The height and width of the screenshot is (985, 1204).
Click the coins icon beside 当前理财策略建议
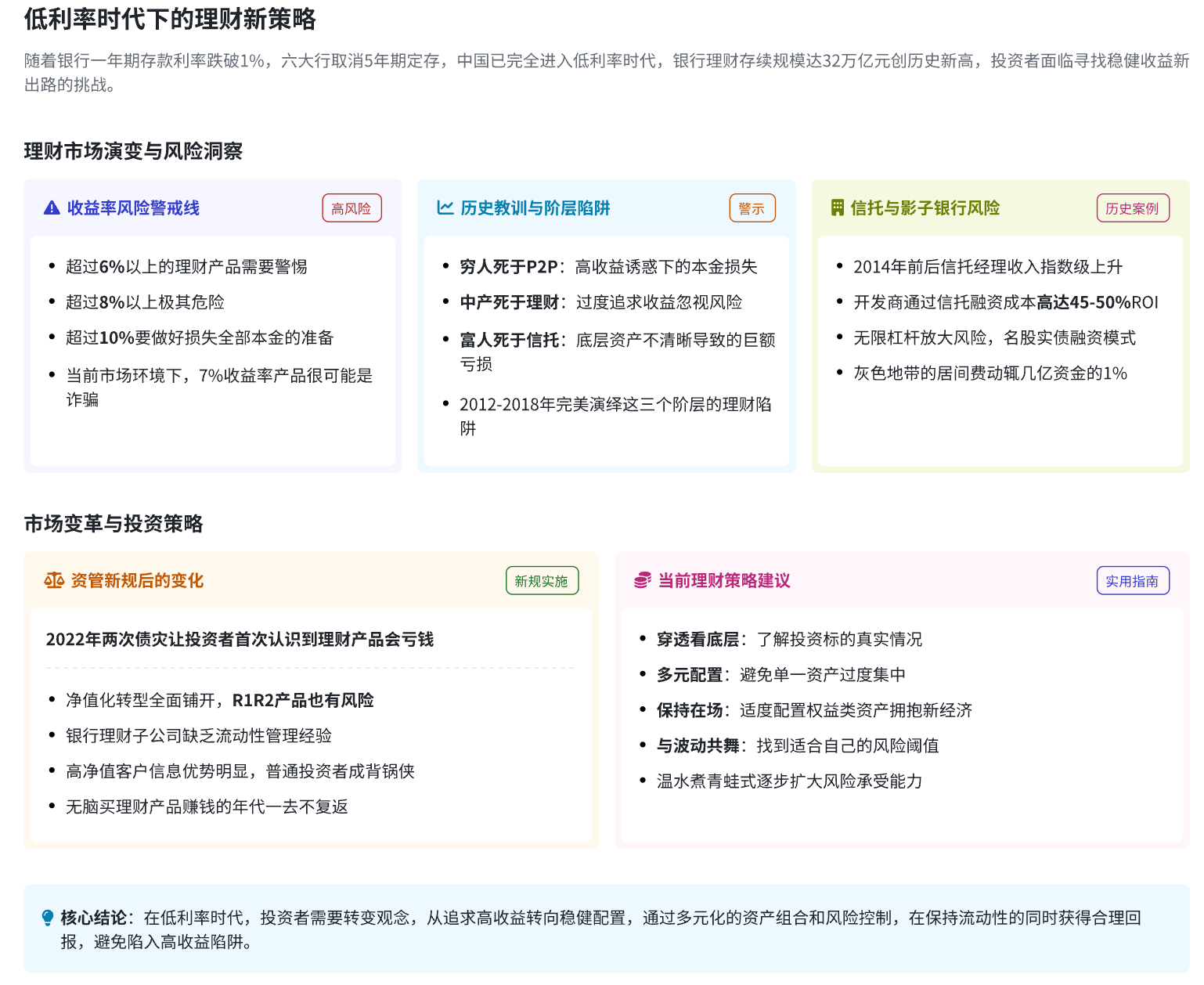[643, 581]
